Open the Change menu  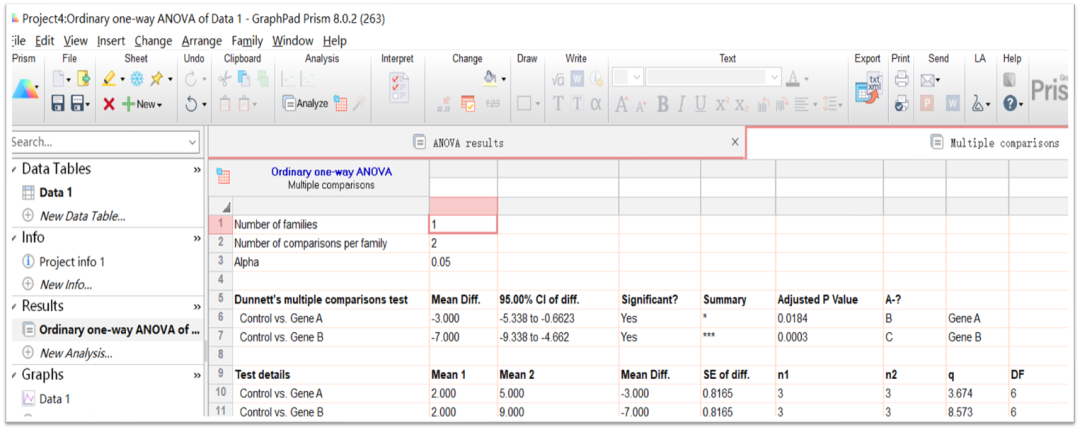pos(153,41)
